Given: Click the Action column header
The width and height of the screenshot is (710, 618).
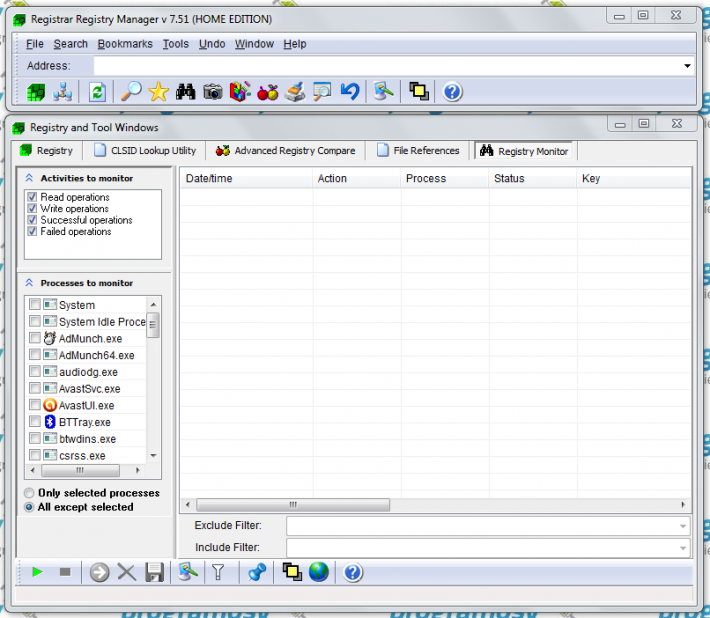Looking at the screenshot, I should click(356, 178).
